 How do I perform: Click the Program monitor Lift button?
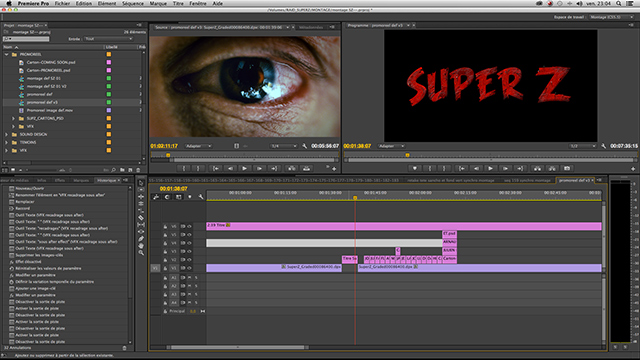pos(537,168)
